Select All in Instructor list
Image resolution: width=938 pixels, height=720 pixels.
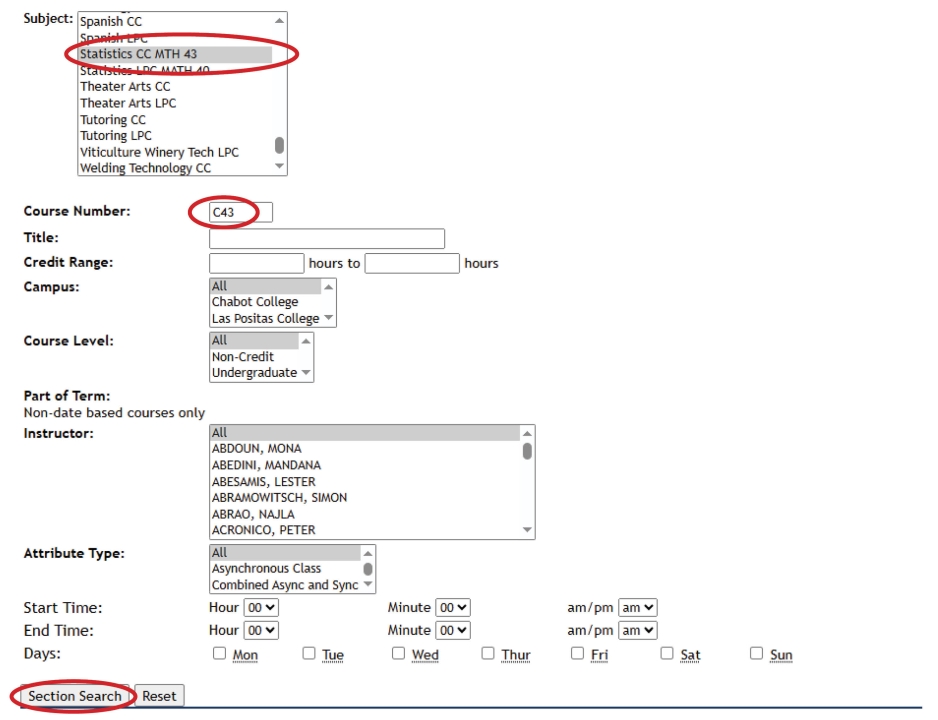click(x=366, y=432)
